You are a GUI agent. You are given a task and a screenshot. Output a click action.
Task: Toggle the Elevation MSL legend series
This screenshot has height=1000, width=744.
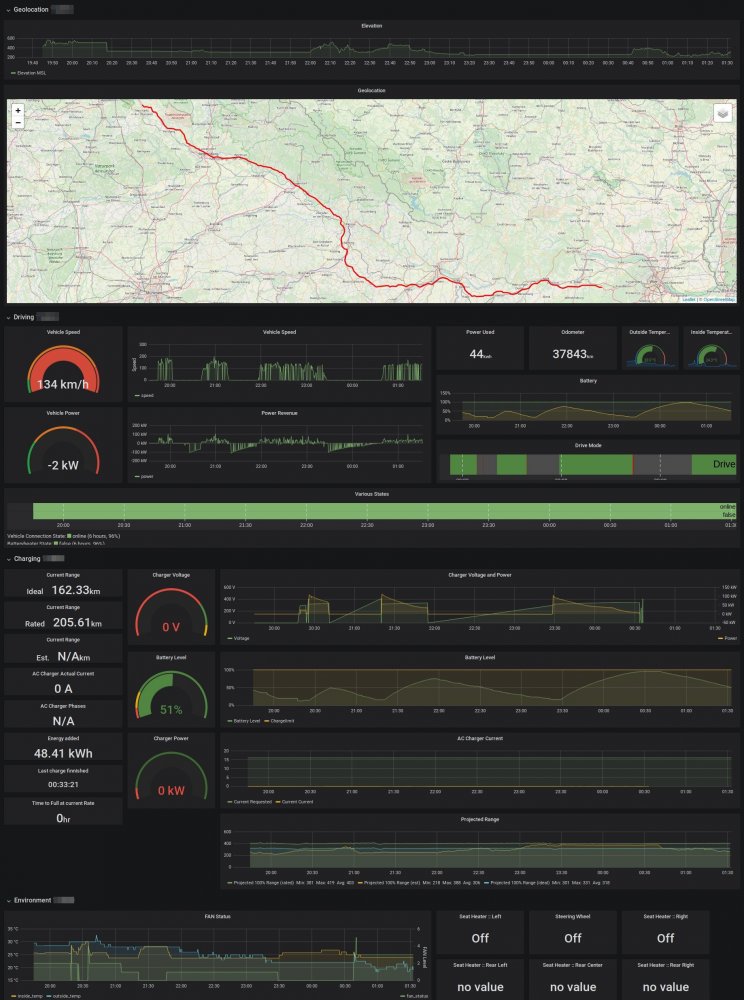(x=28, y=73)
